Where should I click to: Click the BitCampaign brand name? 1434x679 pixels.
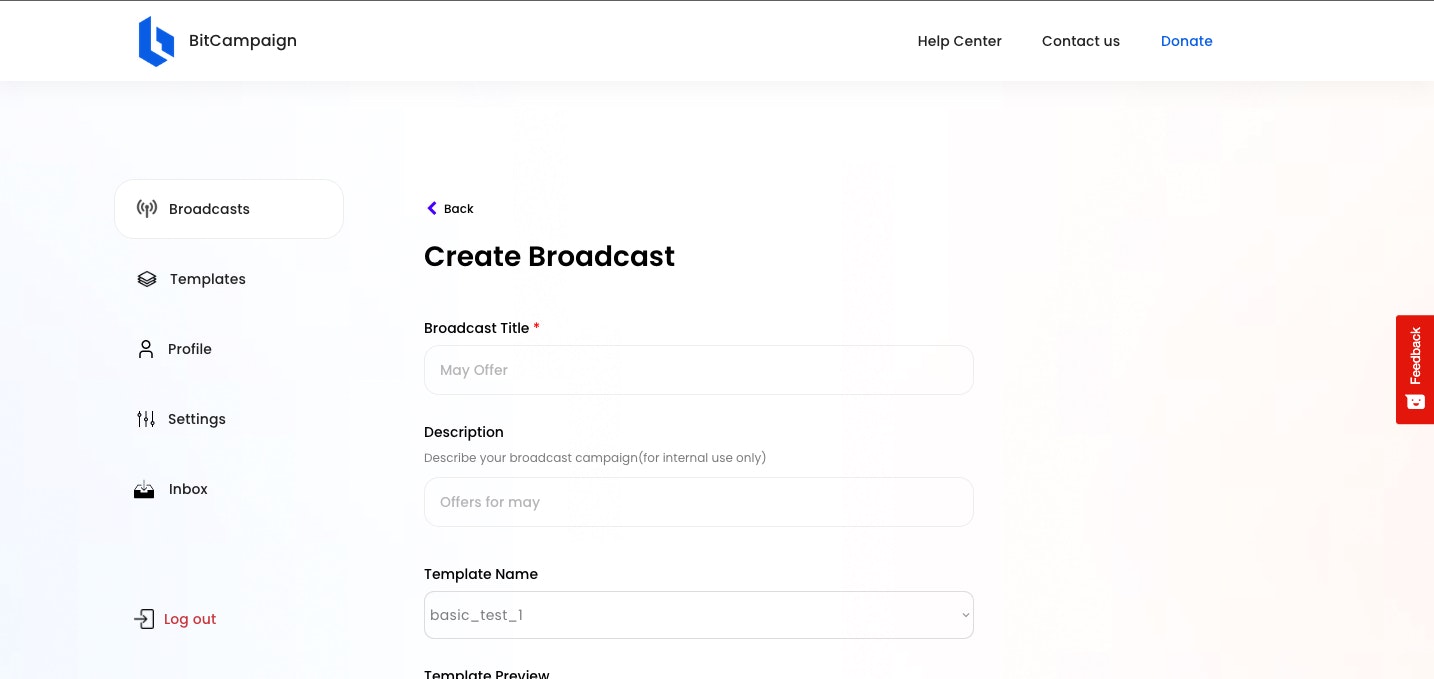pyautogui.click(x=243, y=41)
